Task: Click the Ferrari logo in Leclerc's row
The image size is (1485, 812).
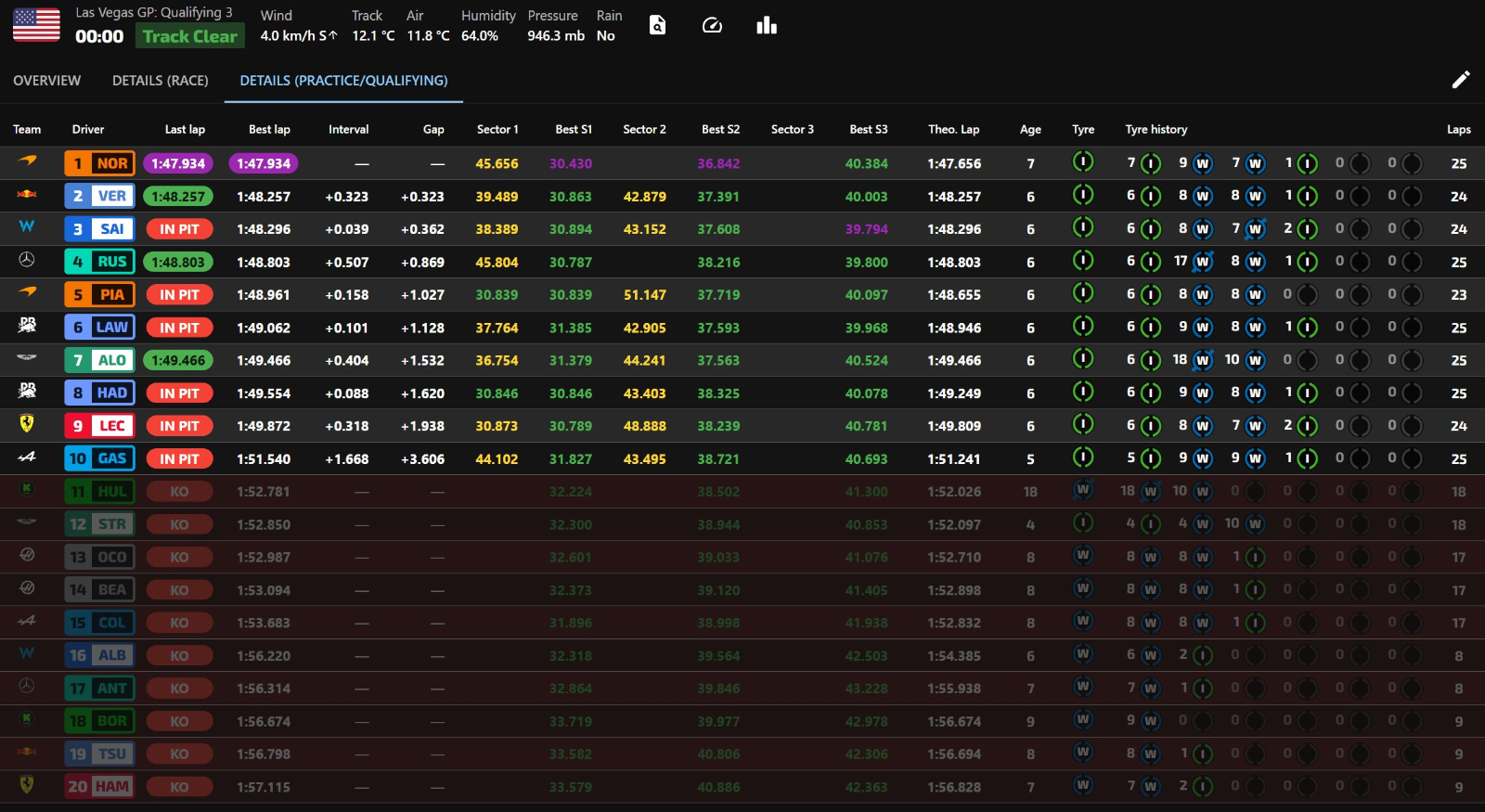Action: coord(27,424)
